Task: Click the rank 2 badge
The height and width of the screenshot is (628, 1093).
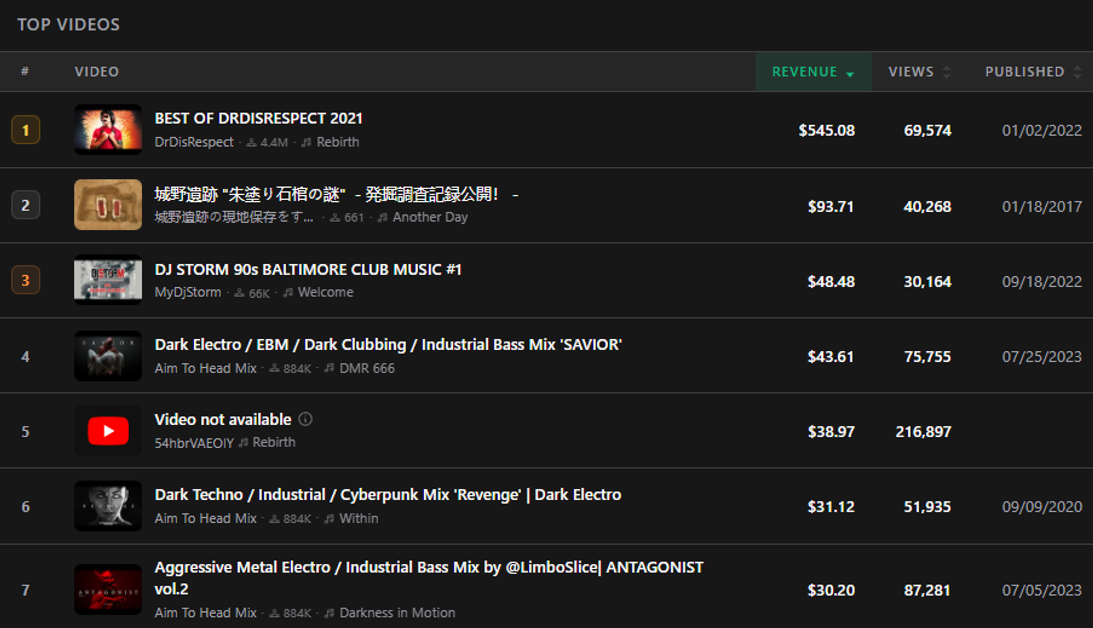Action: [x=26, y=205]
